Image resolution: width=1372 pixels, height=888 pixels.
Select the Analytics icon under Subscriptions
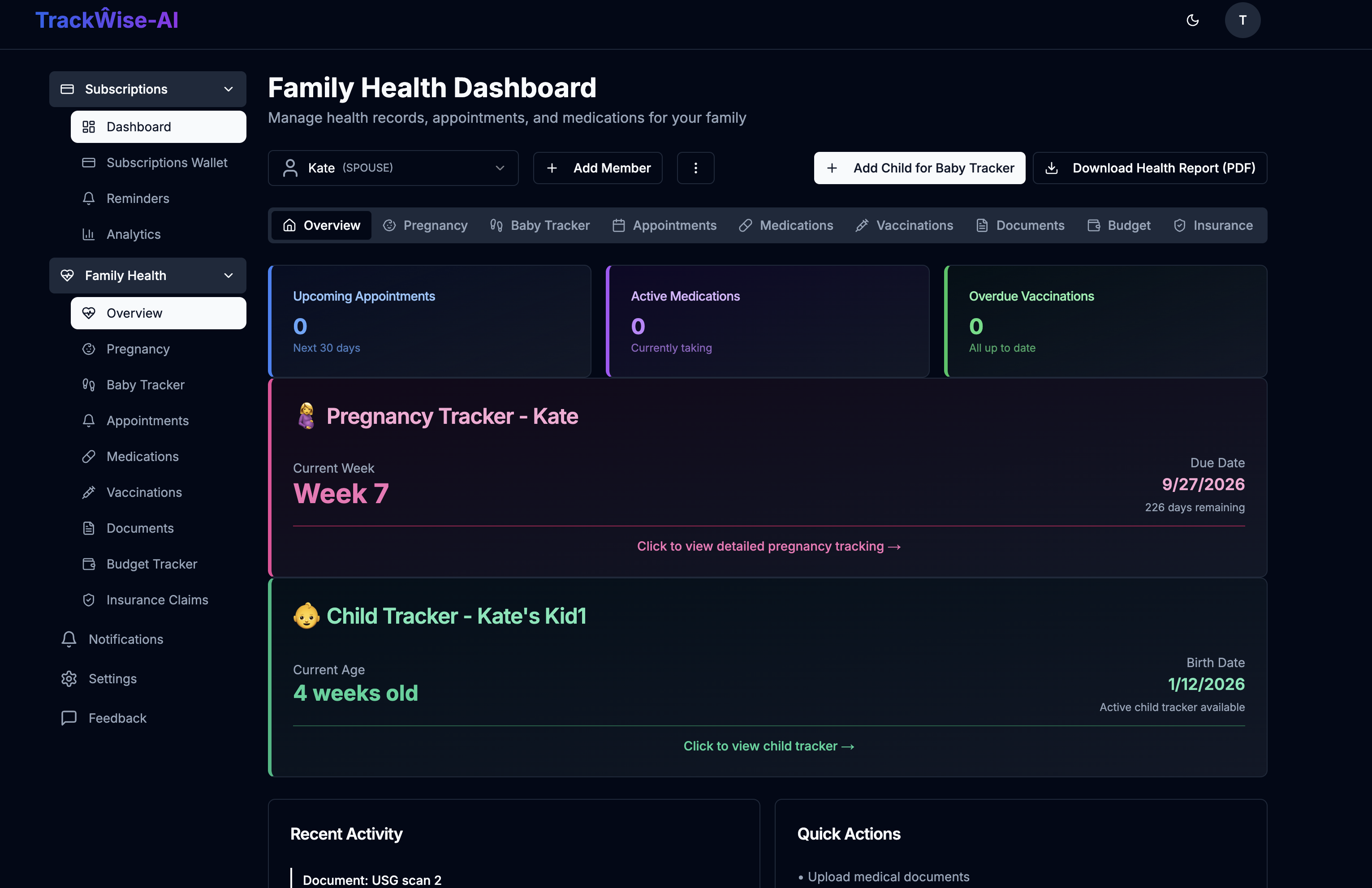[89, 234]
